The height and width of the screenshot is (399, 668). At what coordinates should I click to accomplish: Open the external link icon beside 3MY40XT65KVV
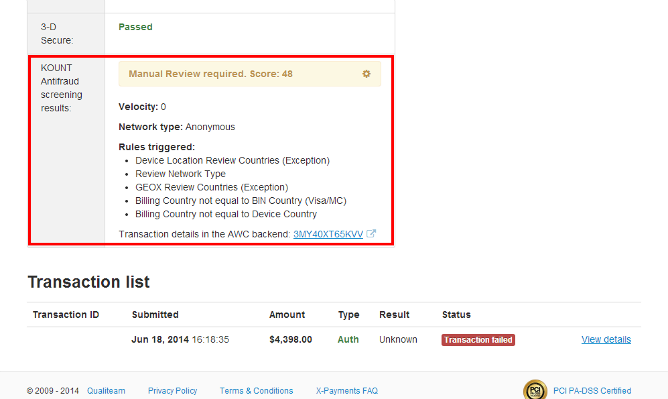click(371, 233)
